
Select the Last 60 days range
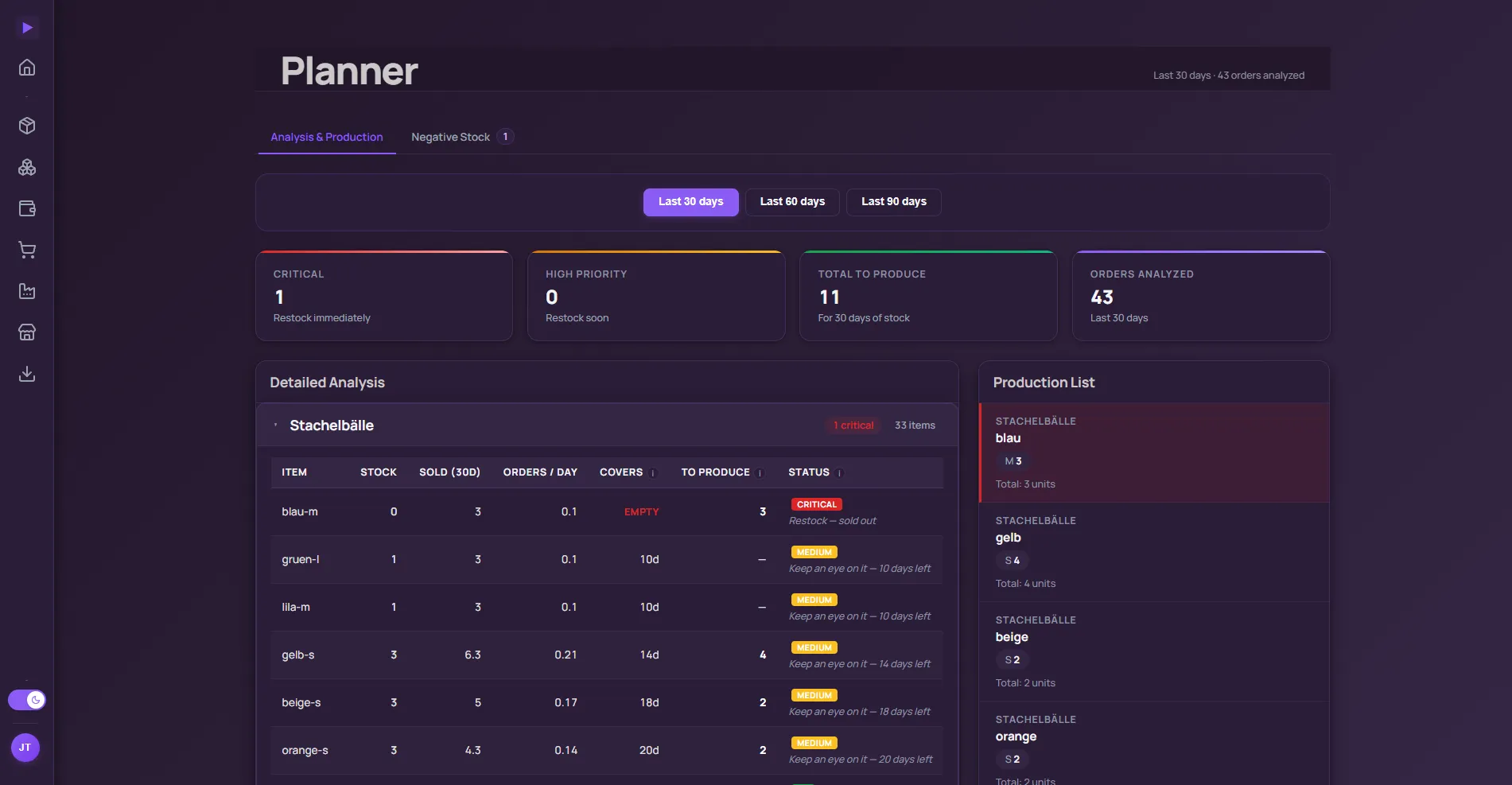click(x=792, y=202)
